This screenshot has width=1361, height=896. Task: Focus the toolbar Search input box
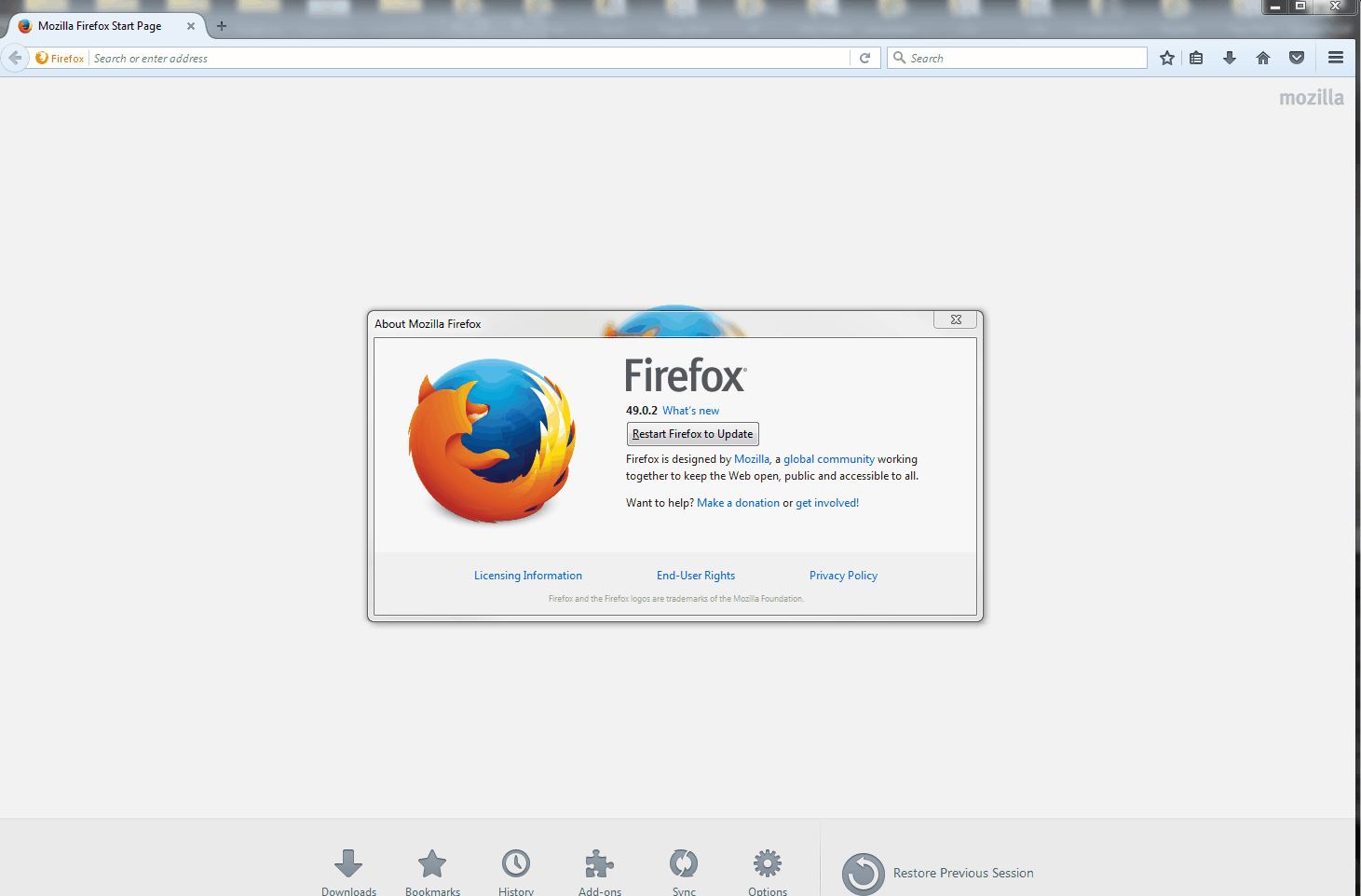(1017, 58)
